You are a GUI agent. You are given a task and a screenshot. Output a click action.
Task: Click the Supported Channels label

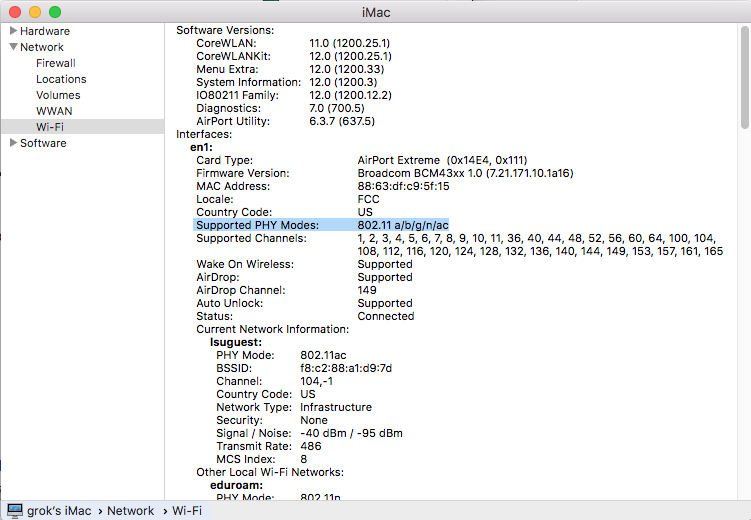pos(251,238)
